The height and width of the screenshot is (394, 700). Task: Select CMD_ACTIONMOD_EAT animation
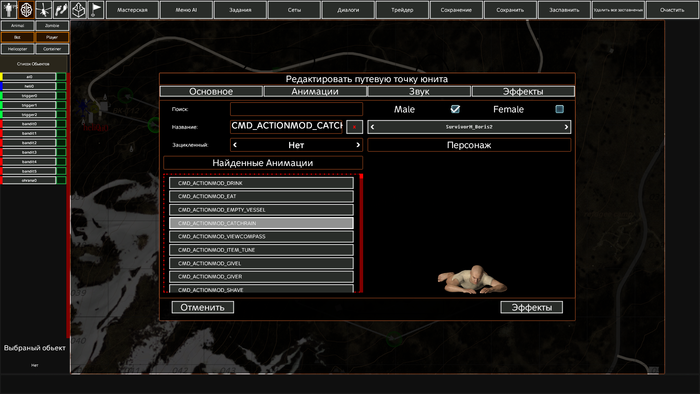261,196
